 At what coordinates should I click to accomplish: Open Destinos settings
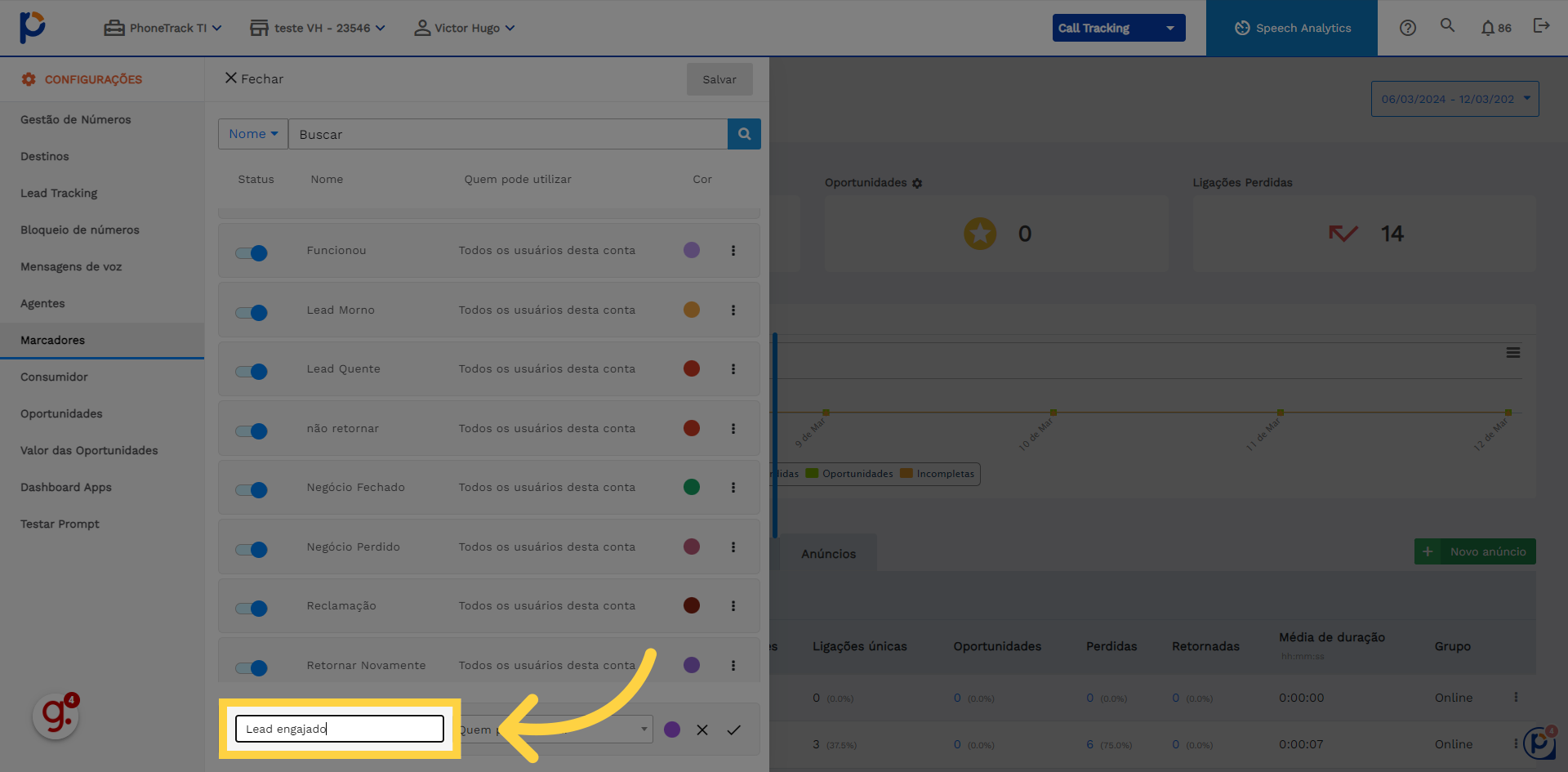(45, 156)
